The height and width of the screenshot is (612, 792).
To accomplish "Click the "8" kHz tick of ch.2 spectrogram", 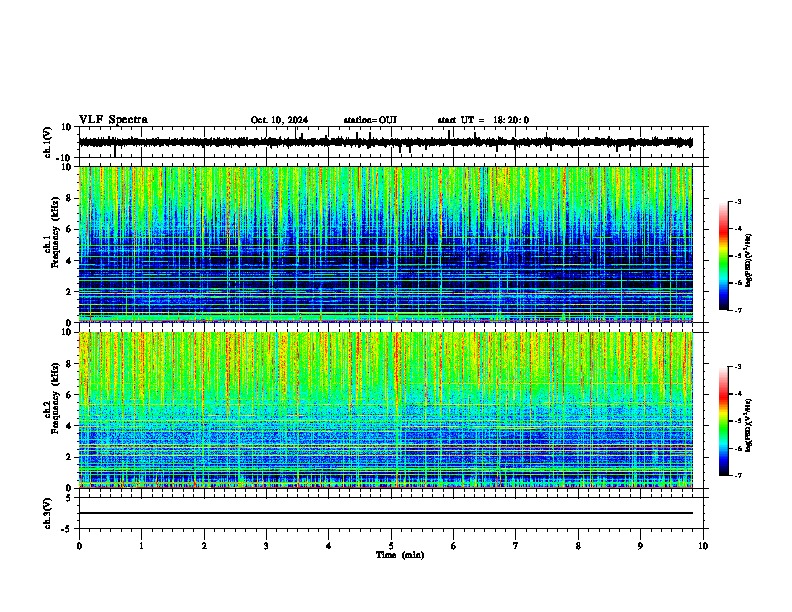I will [x=69, y=364].
